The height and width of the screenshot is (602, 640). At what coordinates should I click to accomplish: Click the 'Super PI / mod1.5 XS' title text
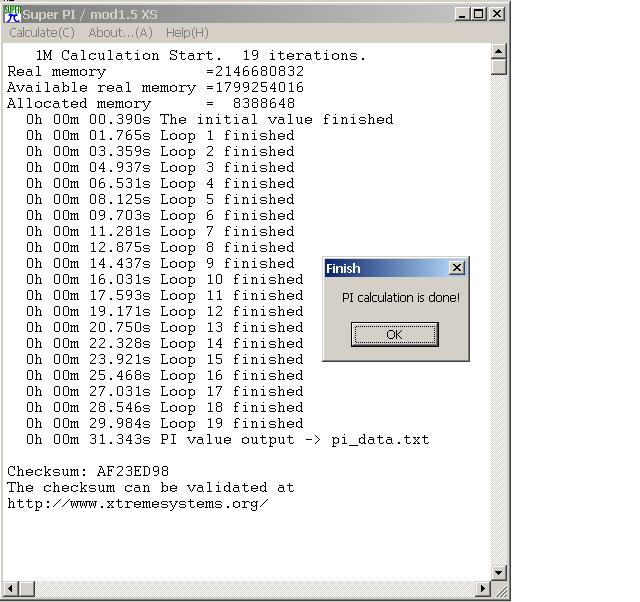pyautogui.click(x=90, y=15)
